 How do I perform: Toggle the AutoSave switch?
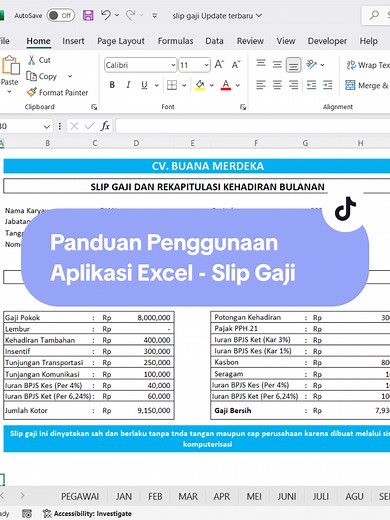60,15
